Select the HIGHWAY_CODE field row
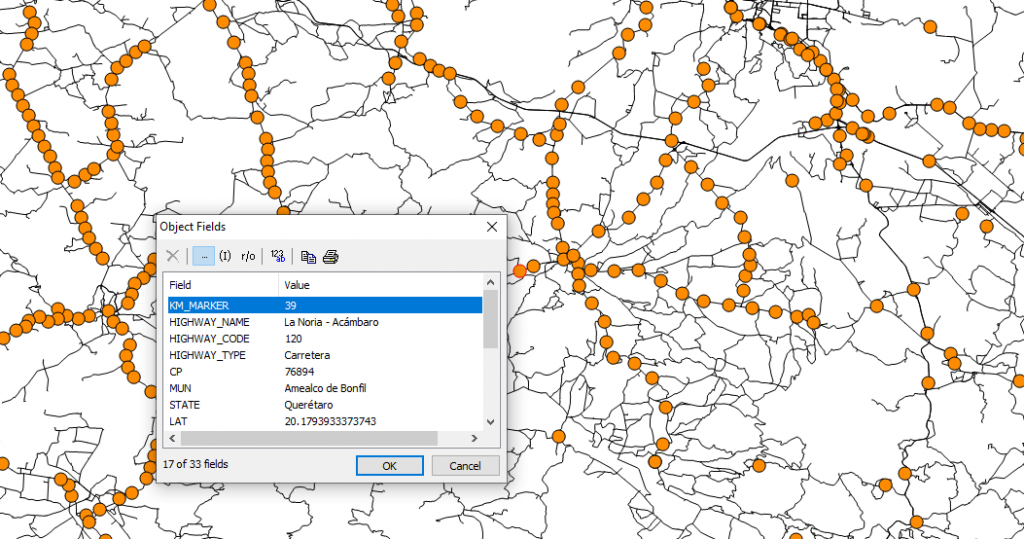This screenshot has height=539, width=1024. 325,338
